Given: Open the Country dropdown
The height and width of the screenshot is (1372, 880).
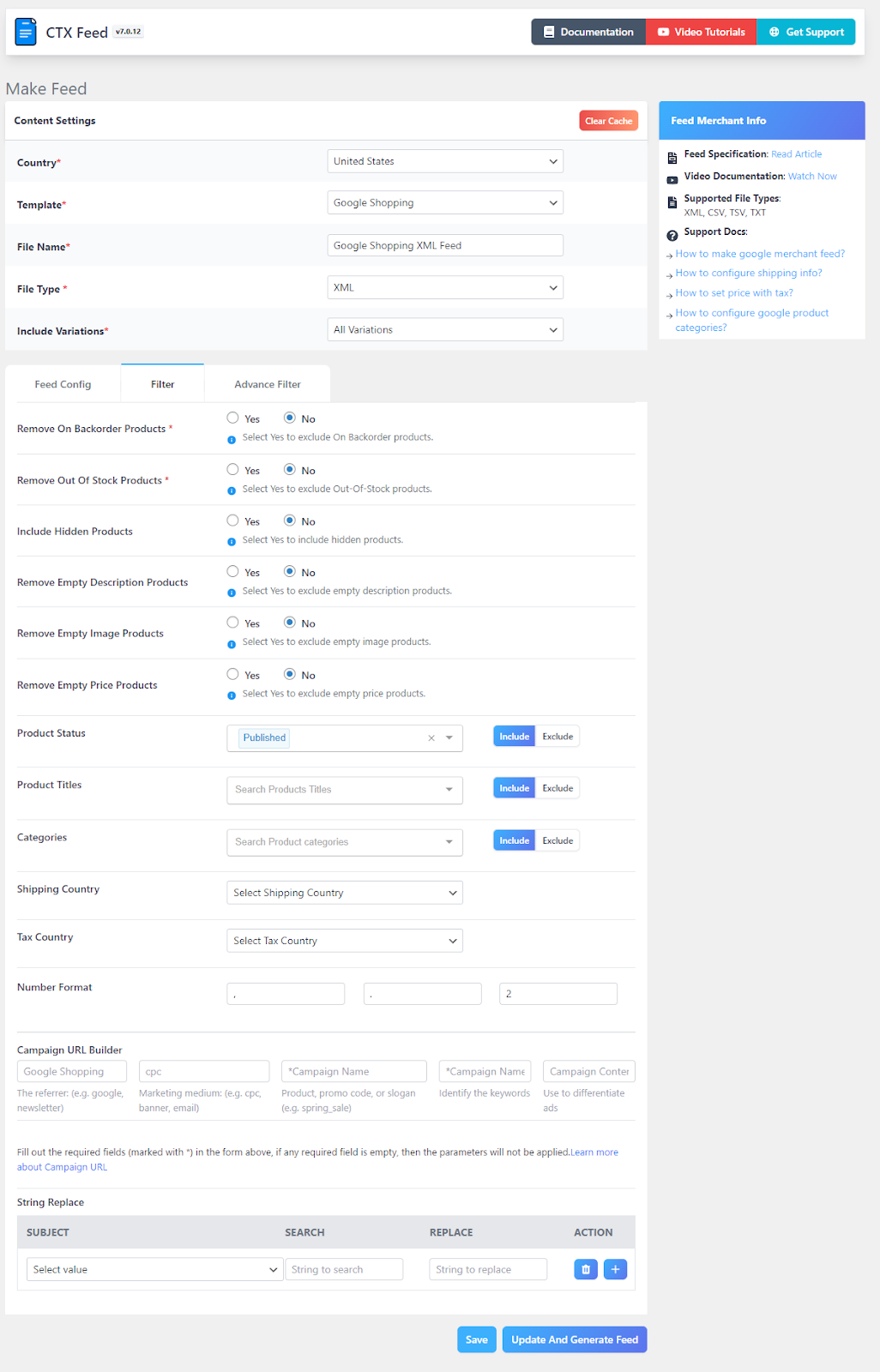Looking at the screenshot, I should pyautogui.click(x=445, y=161).
